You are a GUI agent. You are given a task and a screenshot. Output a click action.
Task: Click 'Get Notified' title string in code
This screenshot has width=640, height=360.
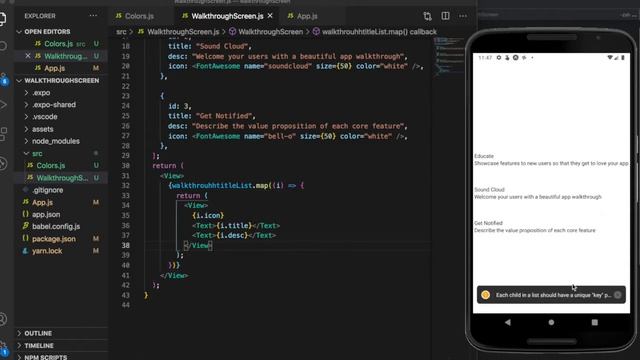(225, 116)
